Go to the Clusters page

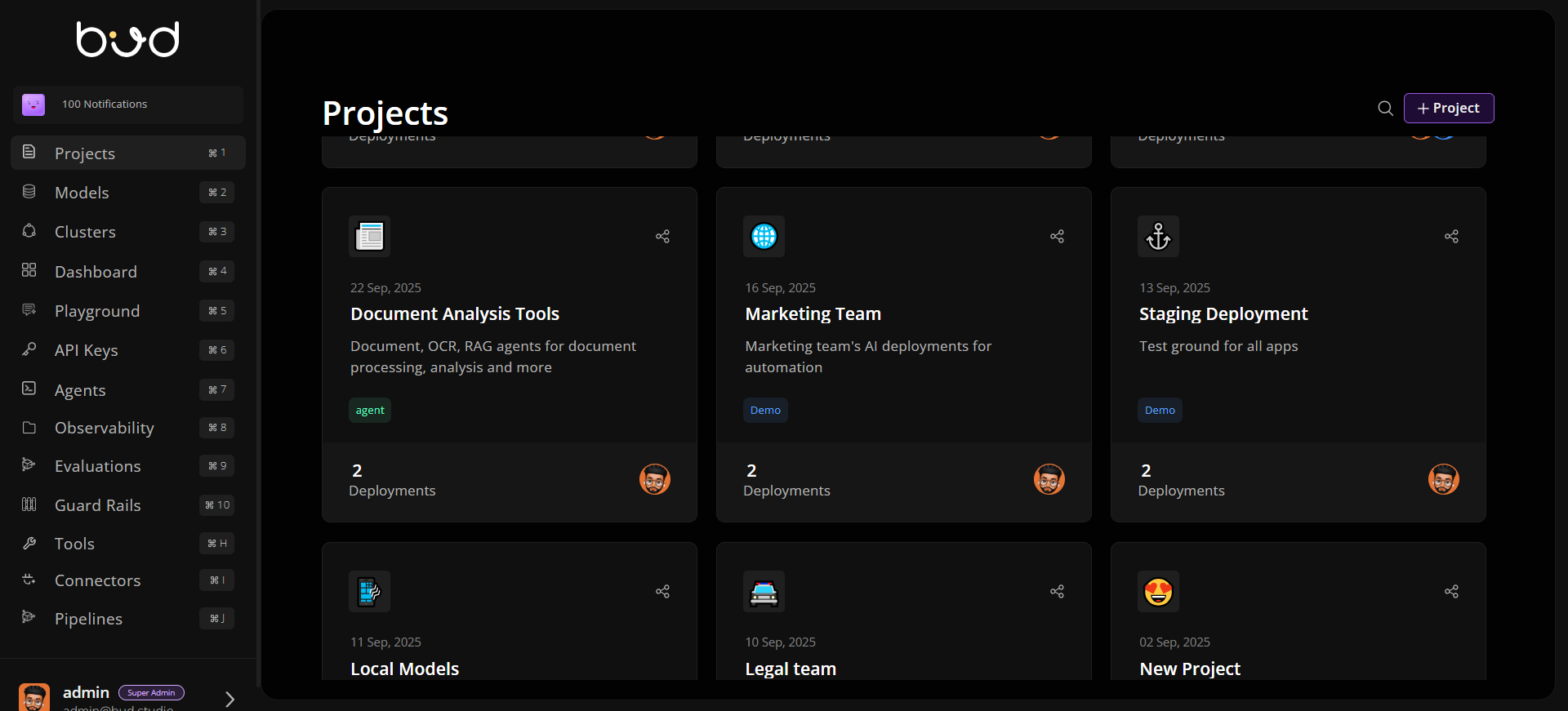pyautogui.click(x=128, y=231)
